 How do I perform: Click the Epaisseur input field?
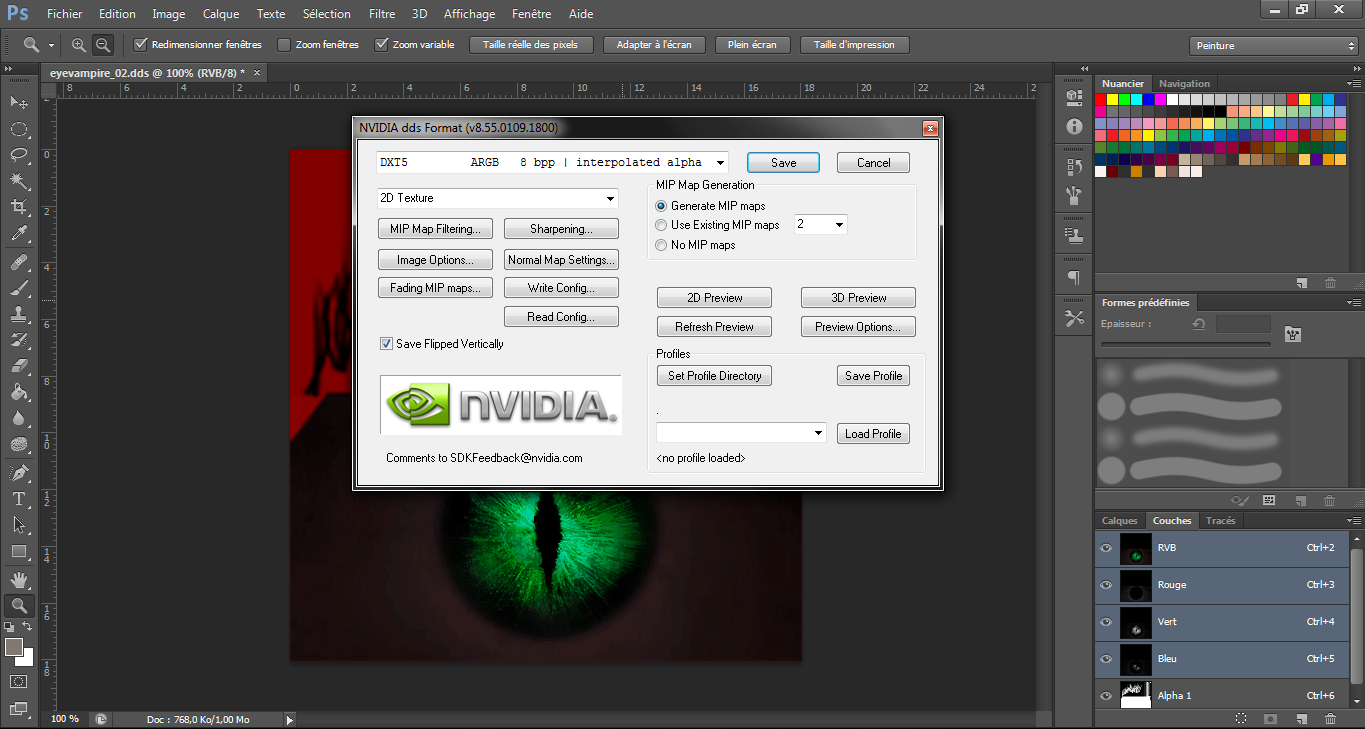coord(1243,322)
